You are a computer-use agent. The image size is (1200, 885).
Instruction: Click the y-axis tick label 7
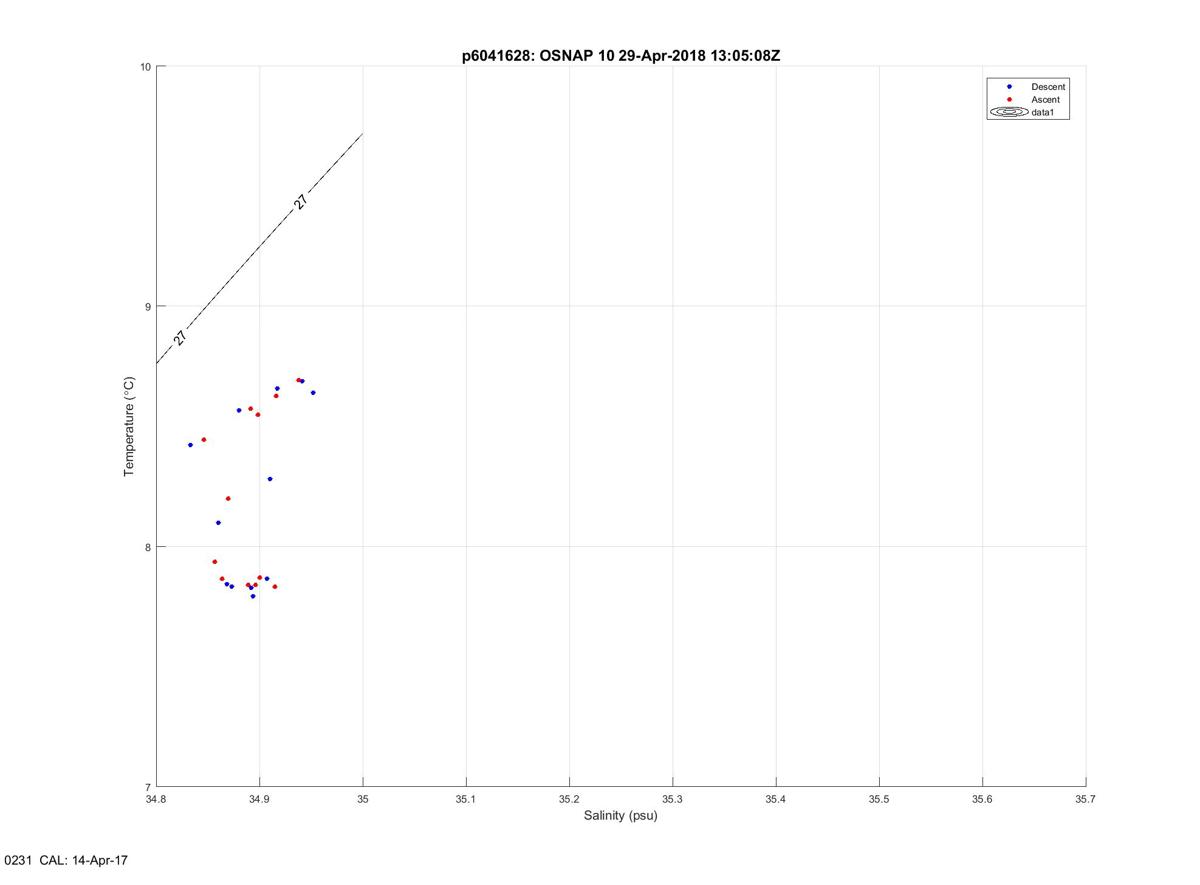[148, 786]
